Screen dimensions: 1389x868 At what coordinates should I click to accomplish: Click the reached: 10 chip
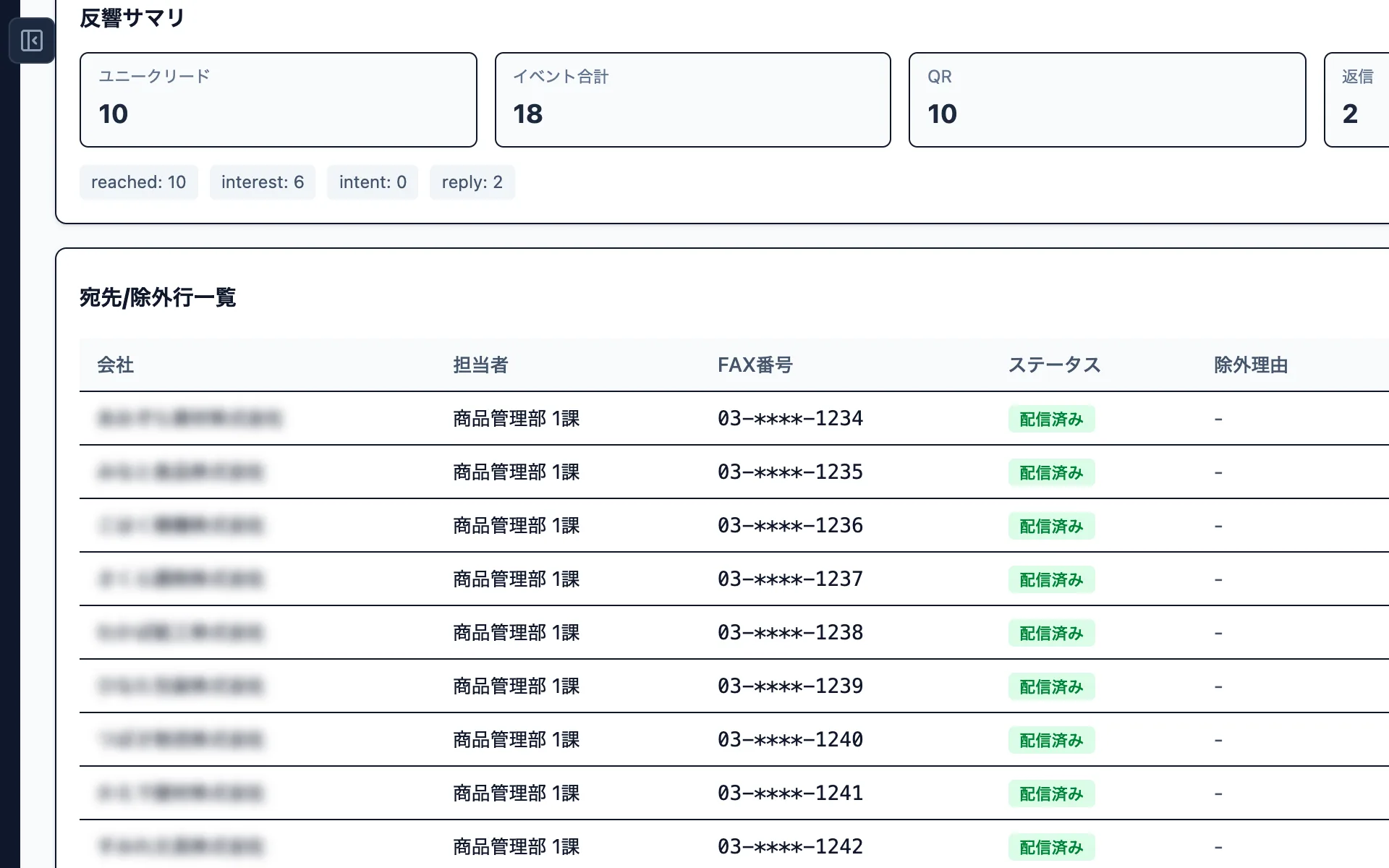[139, 182]
